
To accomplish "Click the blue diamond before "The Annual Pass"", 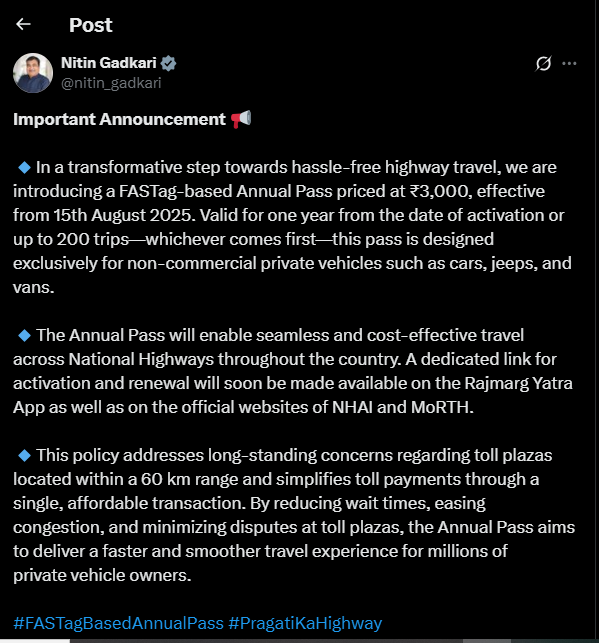I will 25,335.
